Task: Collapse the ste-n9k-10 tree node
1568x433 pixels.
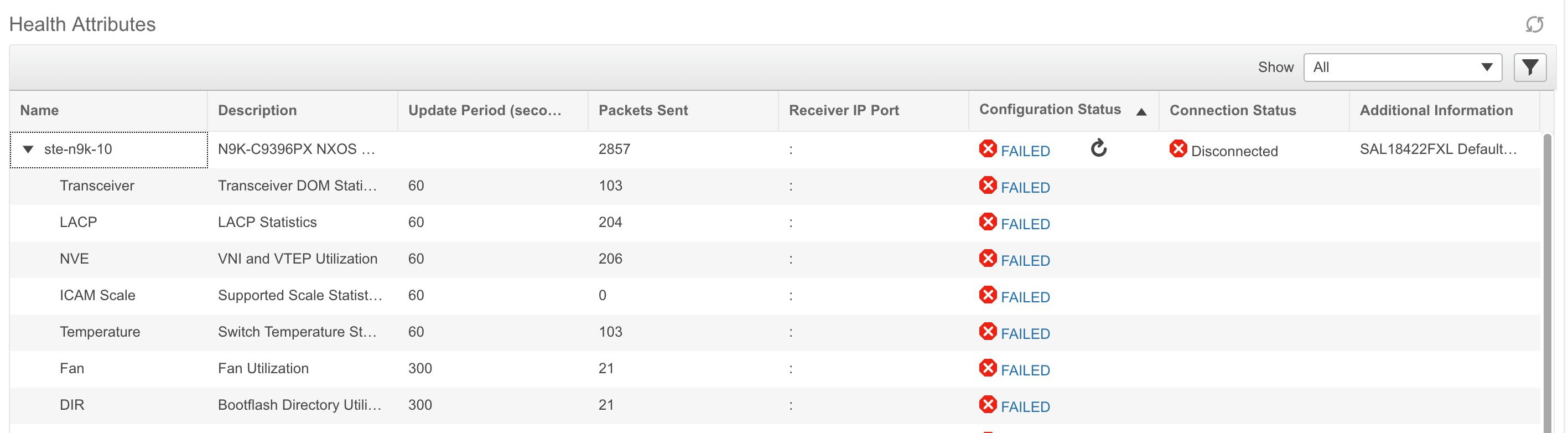Action: pyautogui.click(x=28, y=149)
